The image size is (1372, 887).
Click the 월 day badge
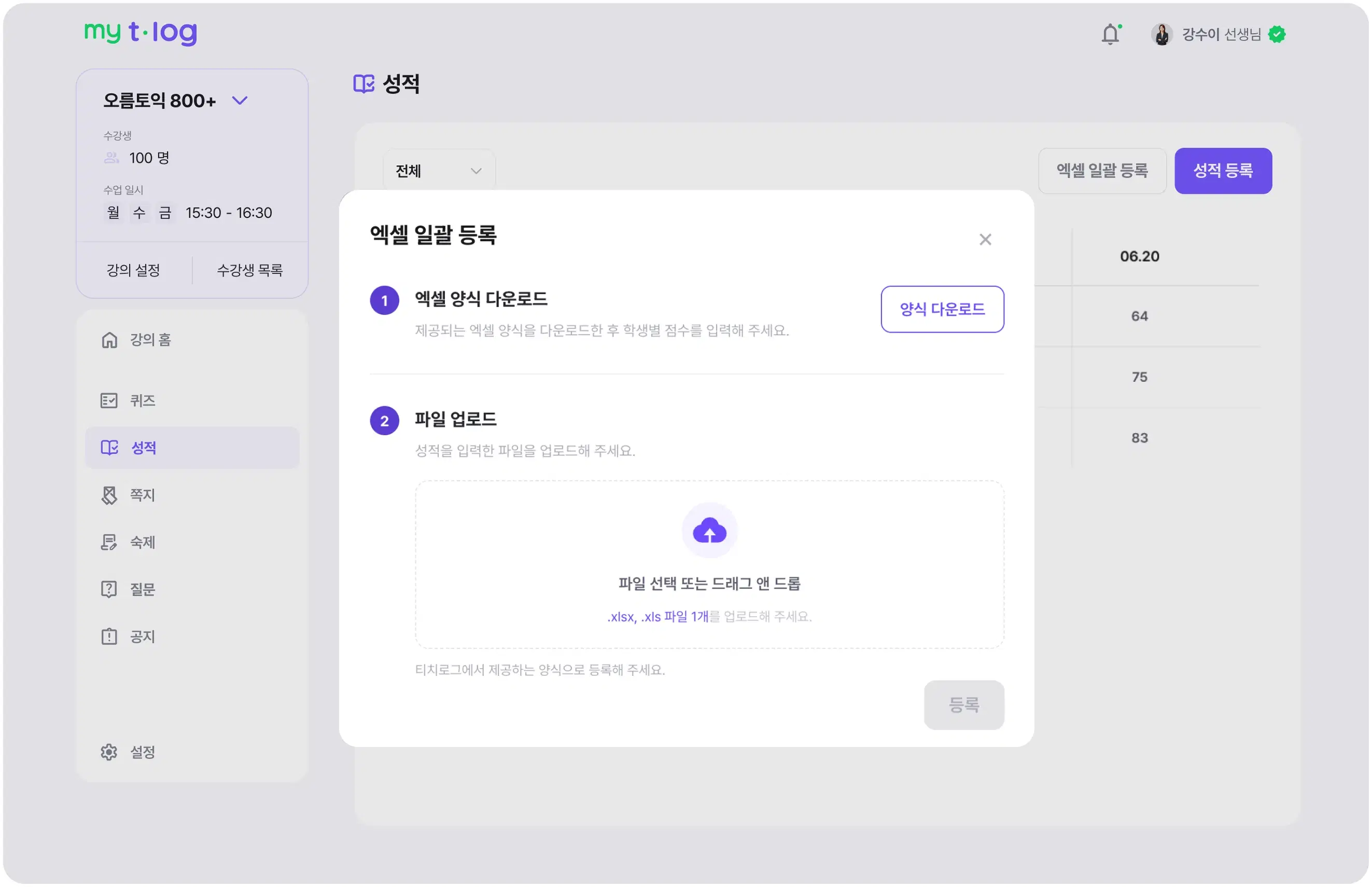(x=114, y=213)
